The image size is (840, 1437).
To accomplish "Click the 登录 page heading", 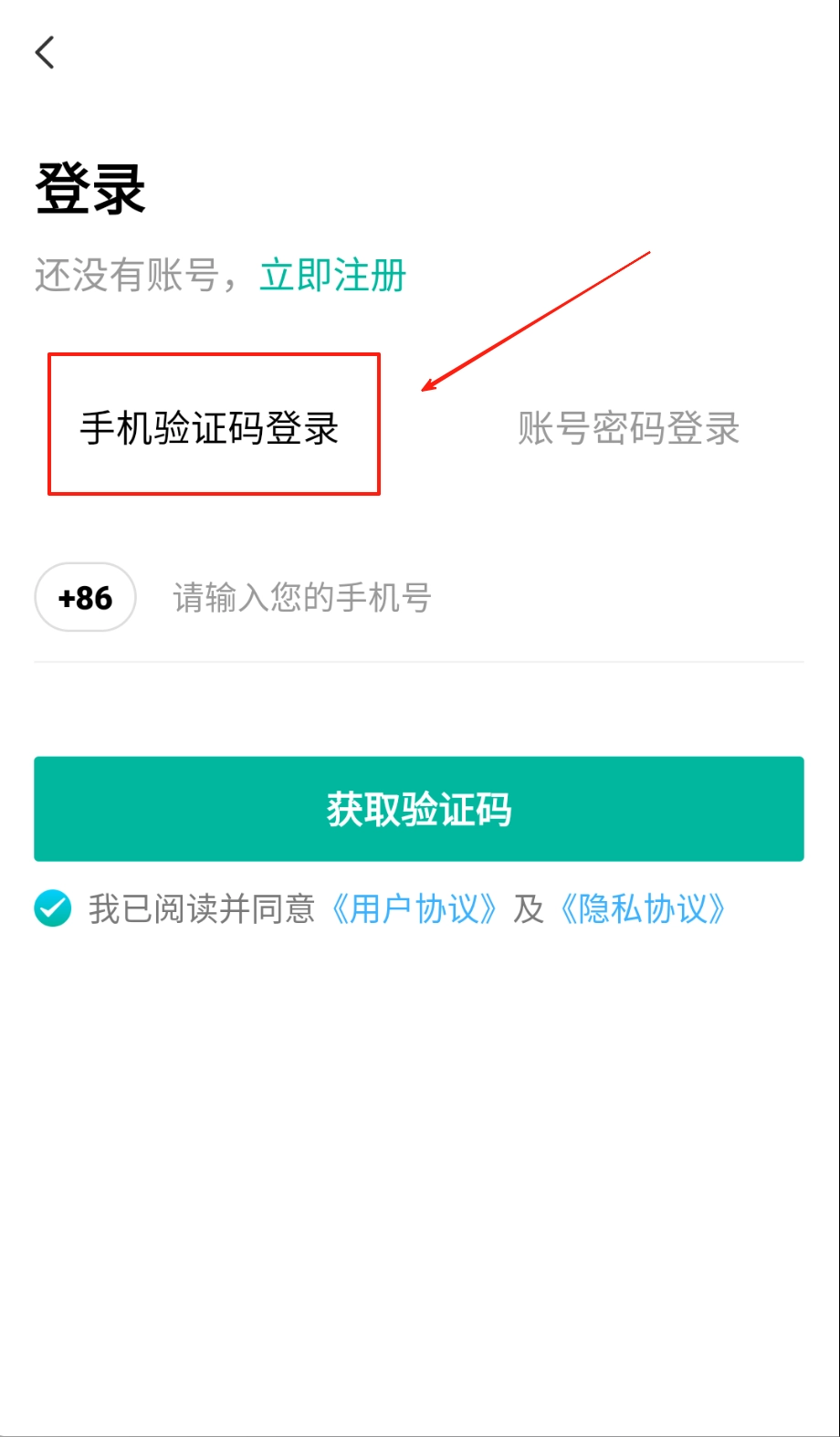I will tap(90, 189).
